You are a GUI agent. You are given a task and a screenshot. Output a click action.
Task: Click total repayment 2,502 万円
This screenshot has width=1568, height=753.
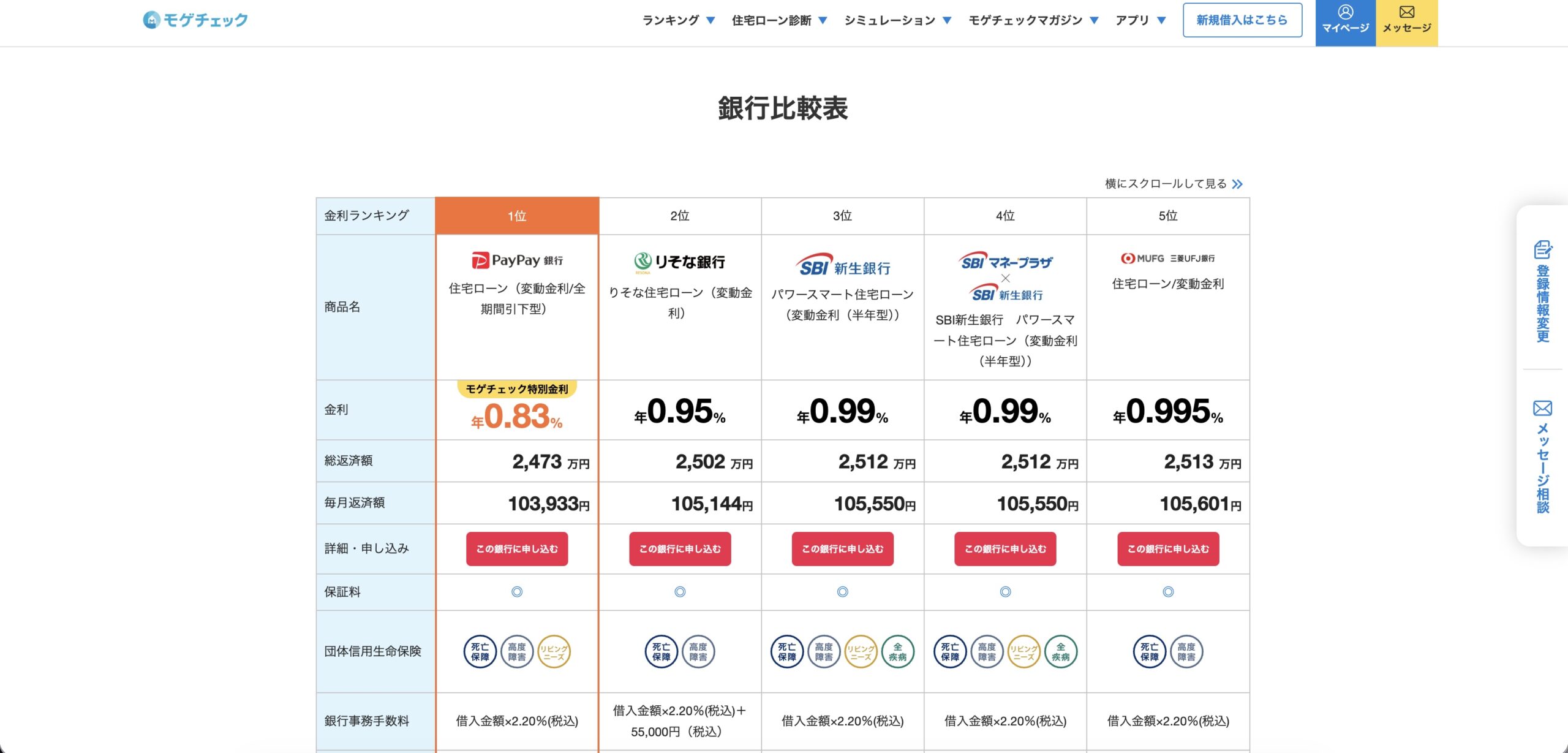coord(714,461)
